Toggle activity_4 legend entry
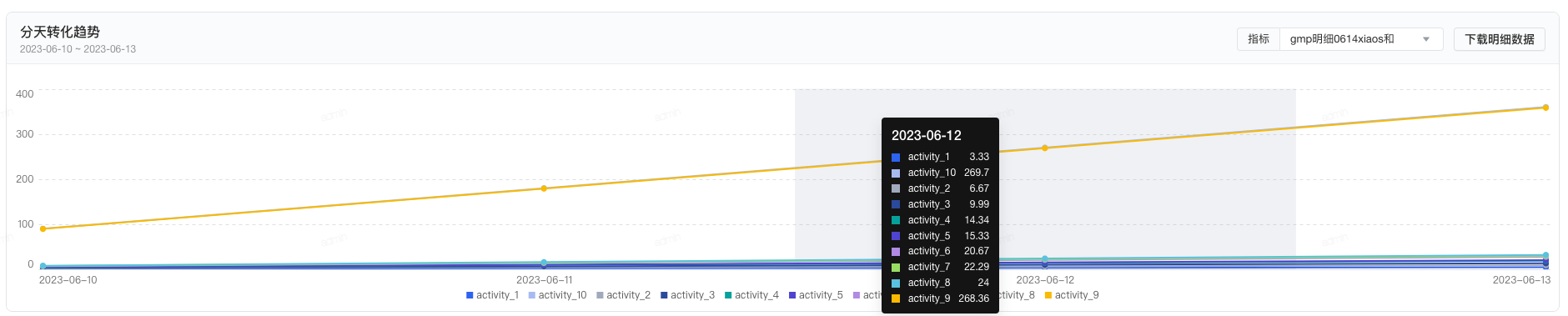Screen dimensions: 1568x316 pos(751,295)
